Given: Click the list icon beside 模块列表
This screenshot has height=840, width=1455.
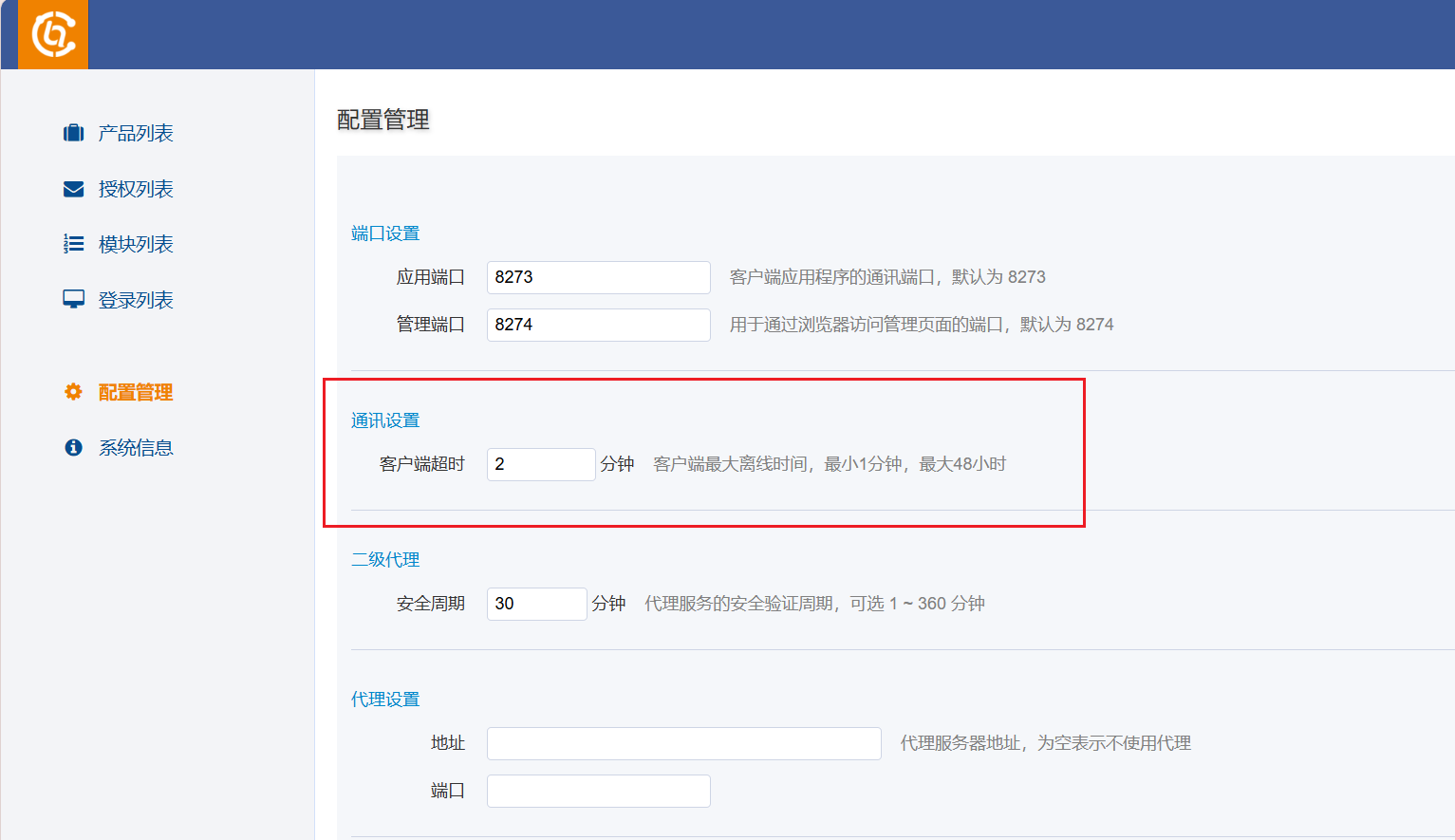Looking at the screenshot, I should (73, 244).
